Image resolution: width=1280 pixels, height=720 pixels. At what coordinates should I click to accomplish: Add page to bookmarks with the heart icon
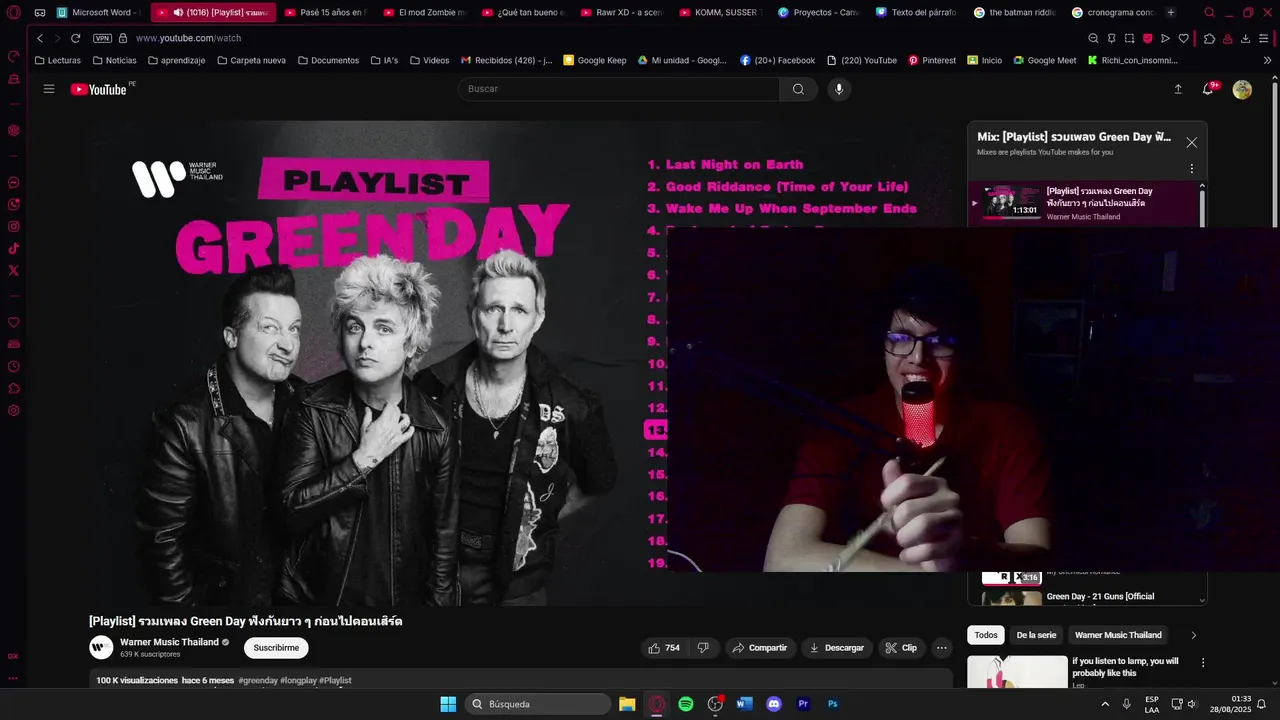1183,38
